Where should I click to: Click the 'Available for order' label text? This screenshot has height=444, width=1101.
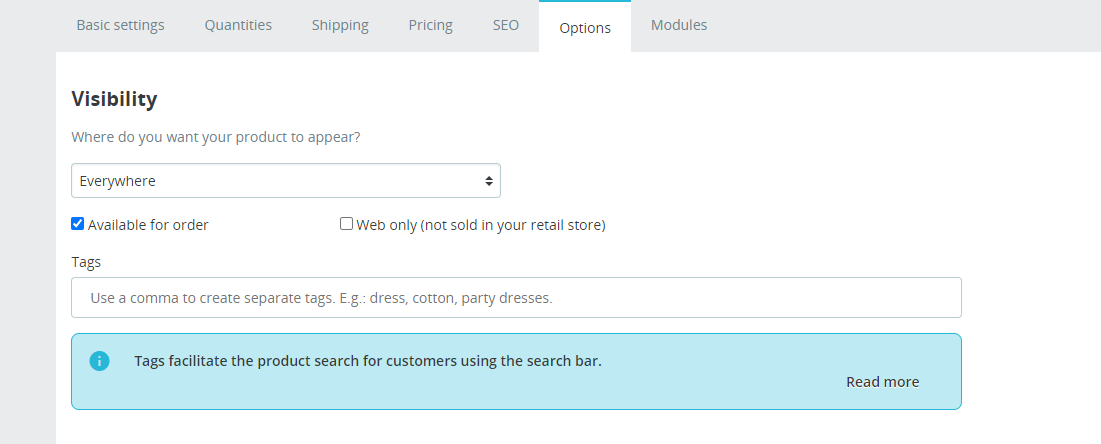pyautogui.click(x=148, y=225)
